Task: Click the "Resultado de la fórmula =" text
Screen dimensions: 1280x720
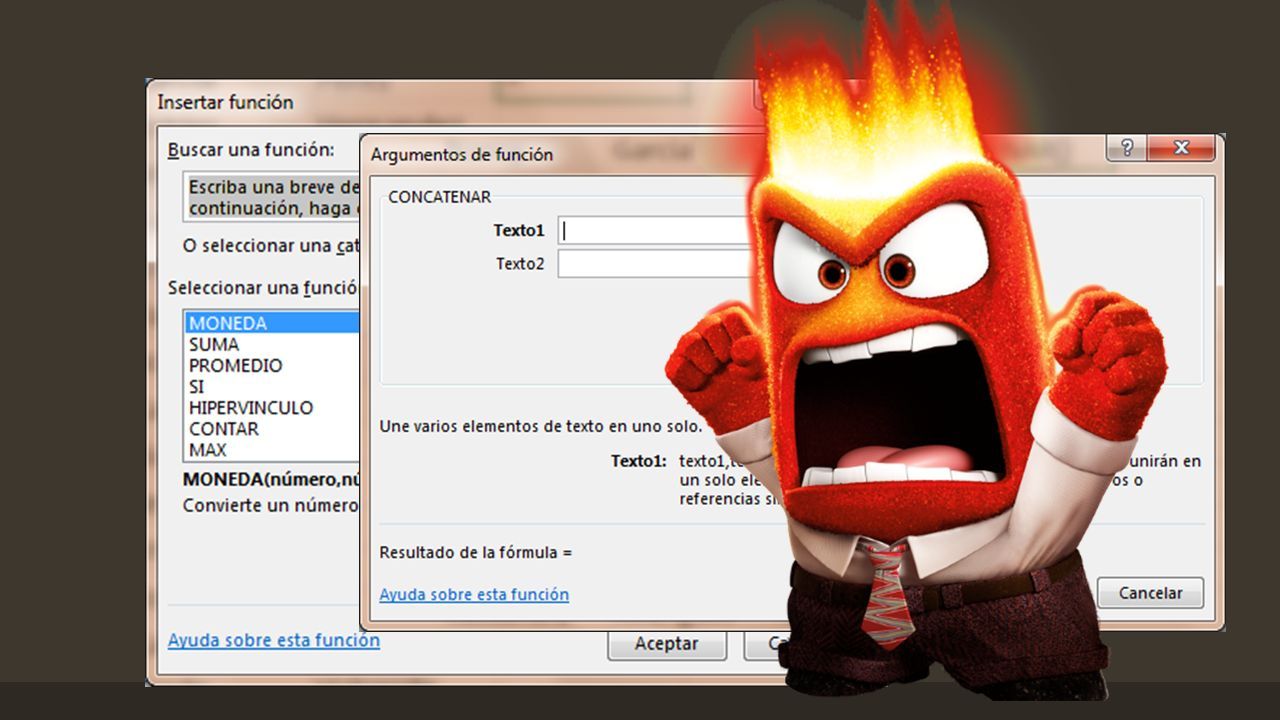Action: pos(476,552)
